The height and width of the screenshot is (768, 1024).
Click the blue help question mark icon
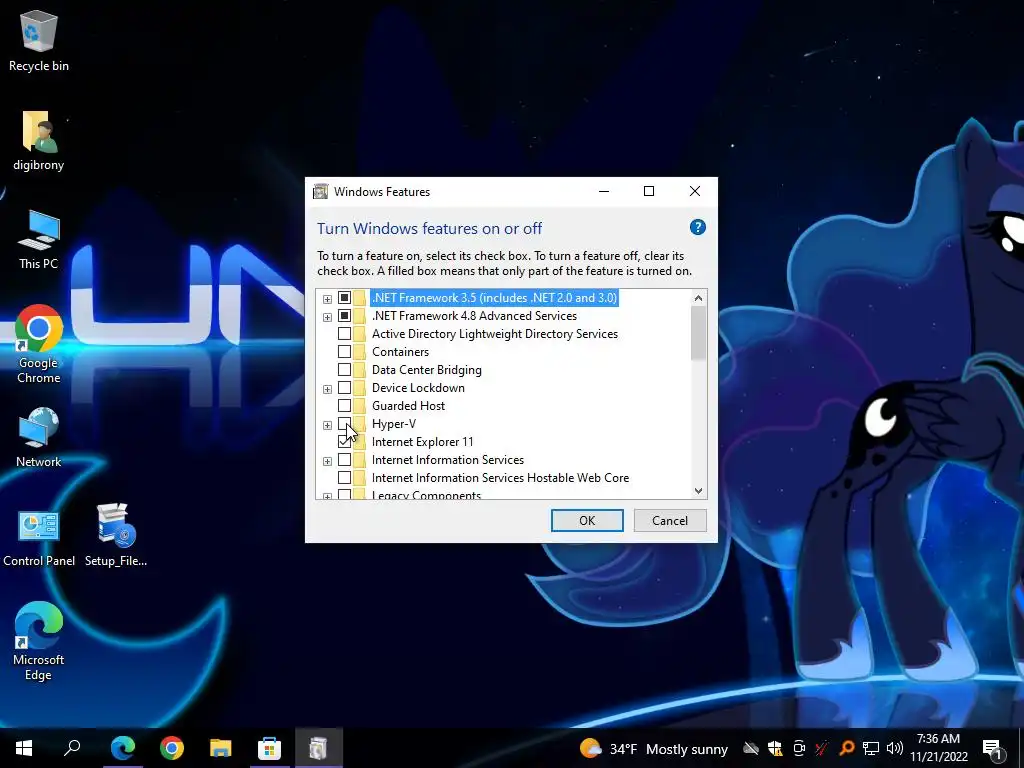(697, 227)
